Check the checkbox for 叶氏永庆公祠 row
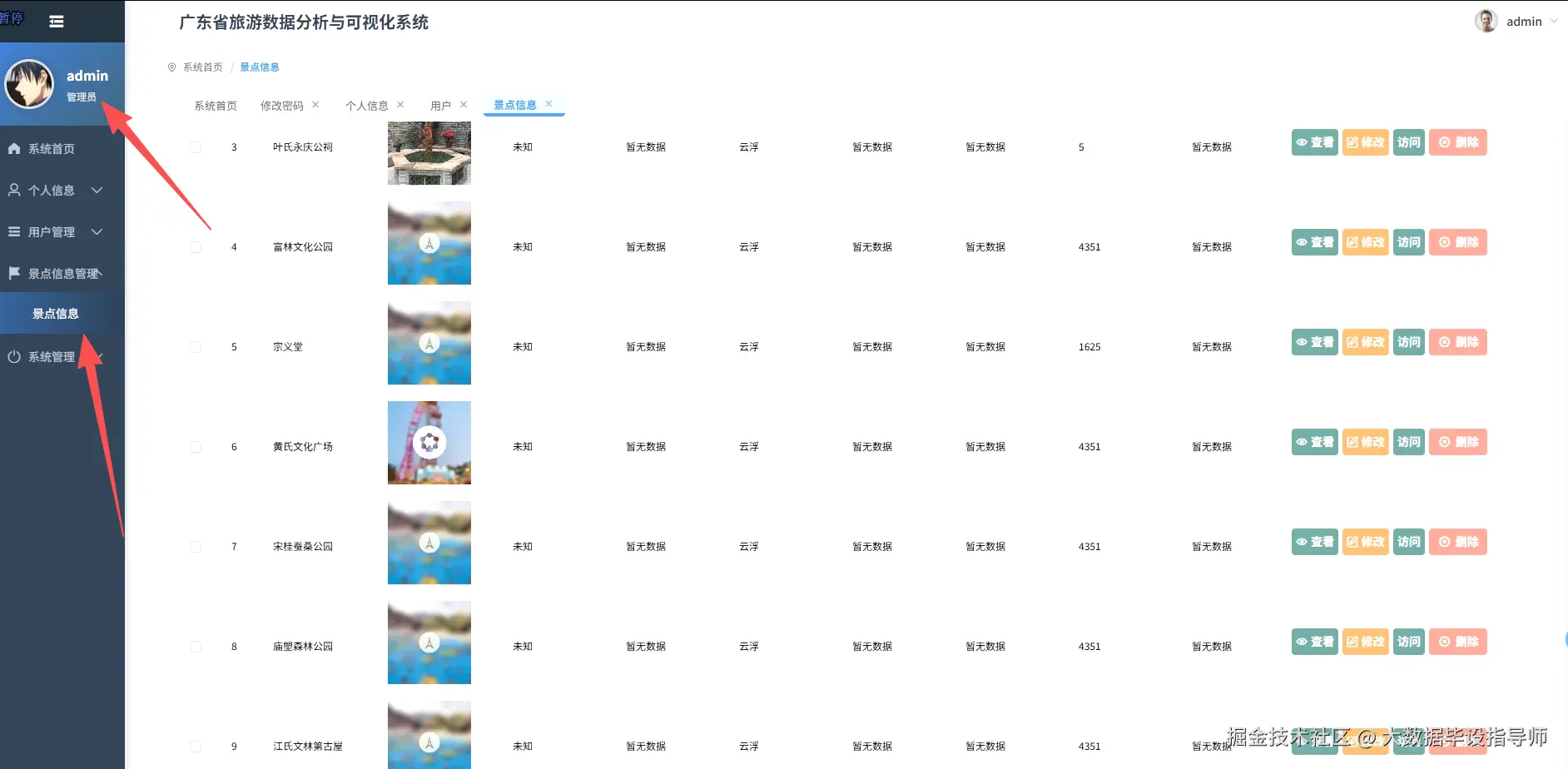The width and height of the screenshot is (1568, 769). 196,146
